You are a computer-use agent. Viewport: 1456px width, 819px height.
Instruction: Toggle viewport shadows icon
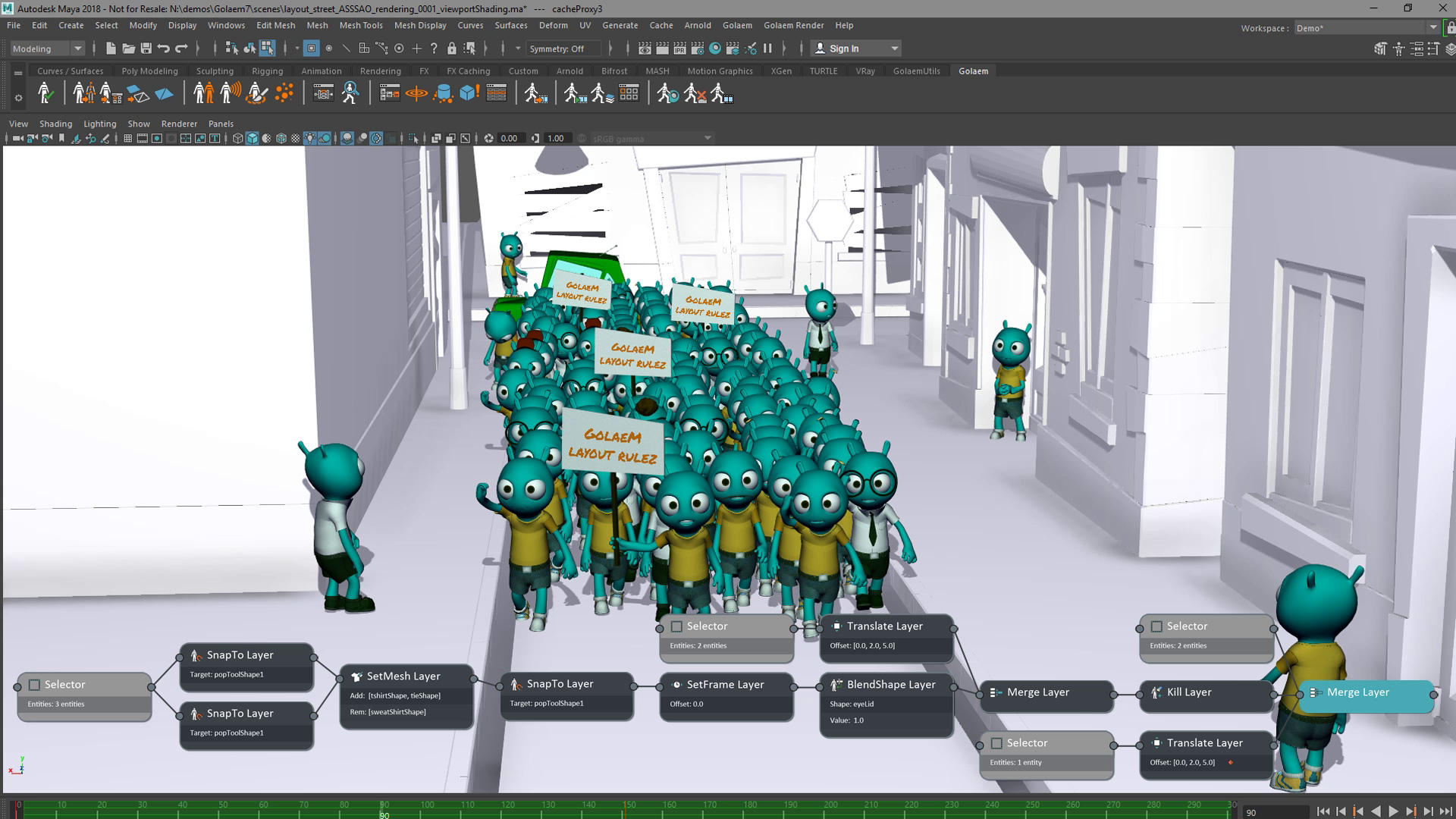(325, 138)
